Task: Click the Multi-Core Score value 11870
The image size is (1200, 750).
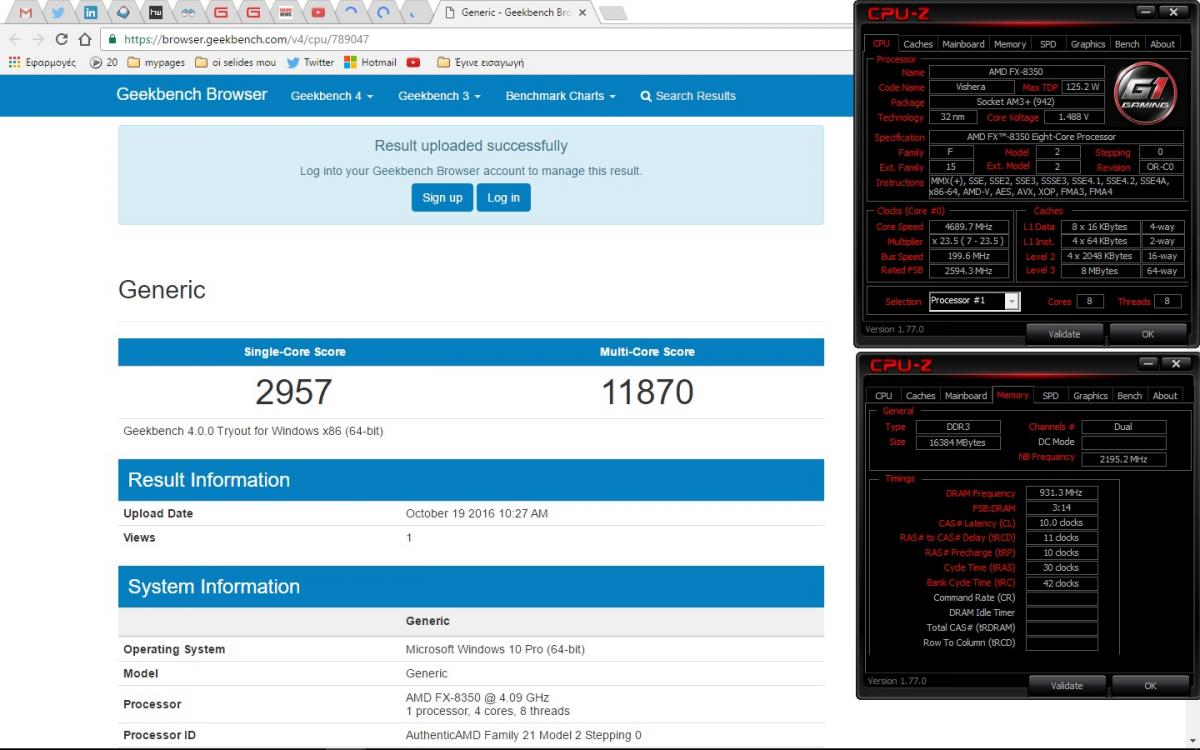Action: (647, 392)
